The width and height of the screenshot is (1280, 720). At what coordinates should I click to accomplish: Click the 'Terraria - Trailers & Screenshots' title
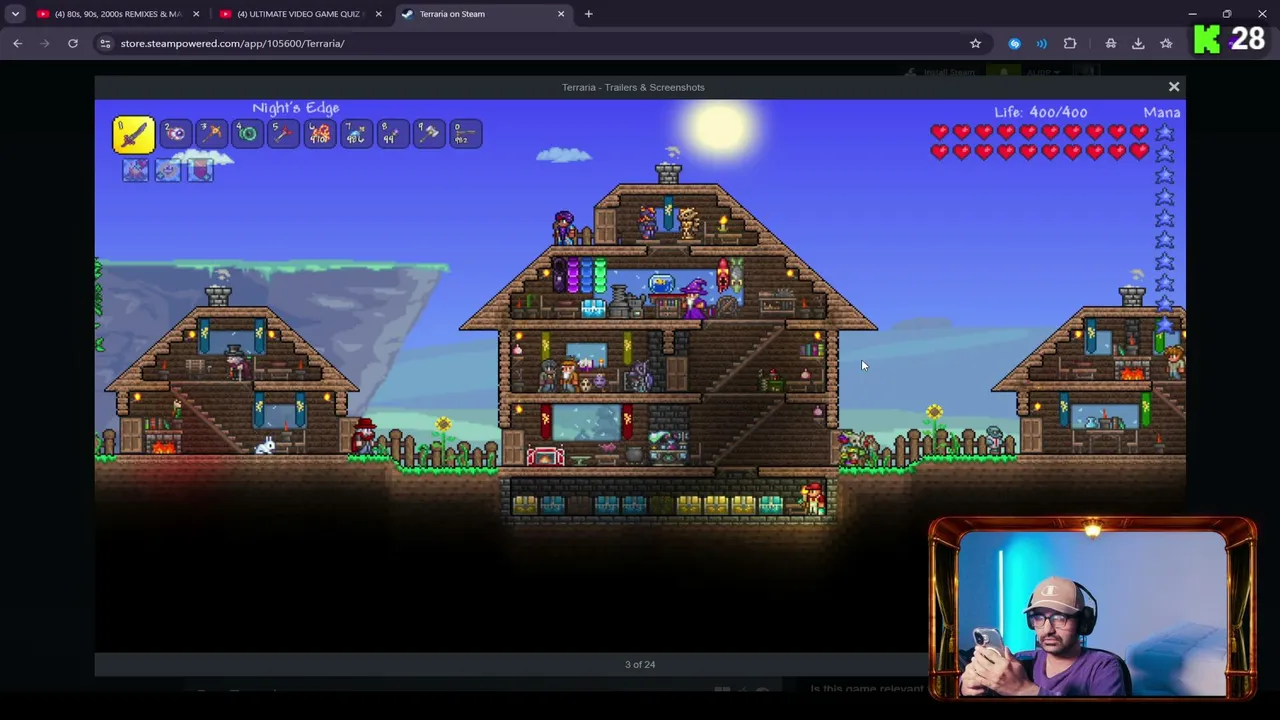pos(633,87)
